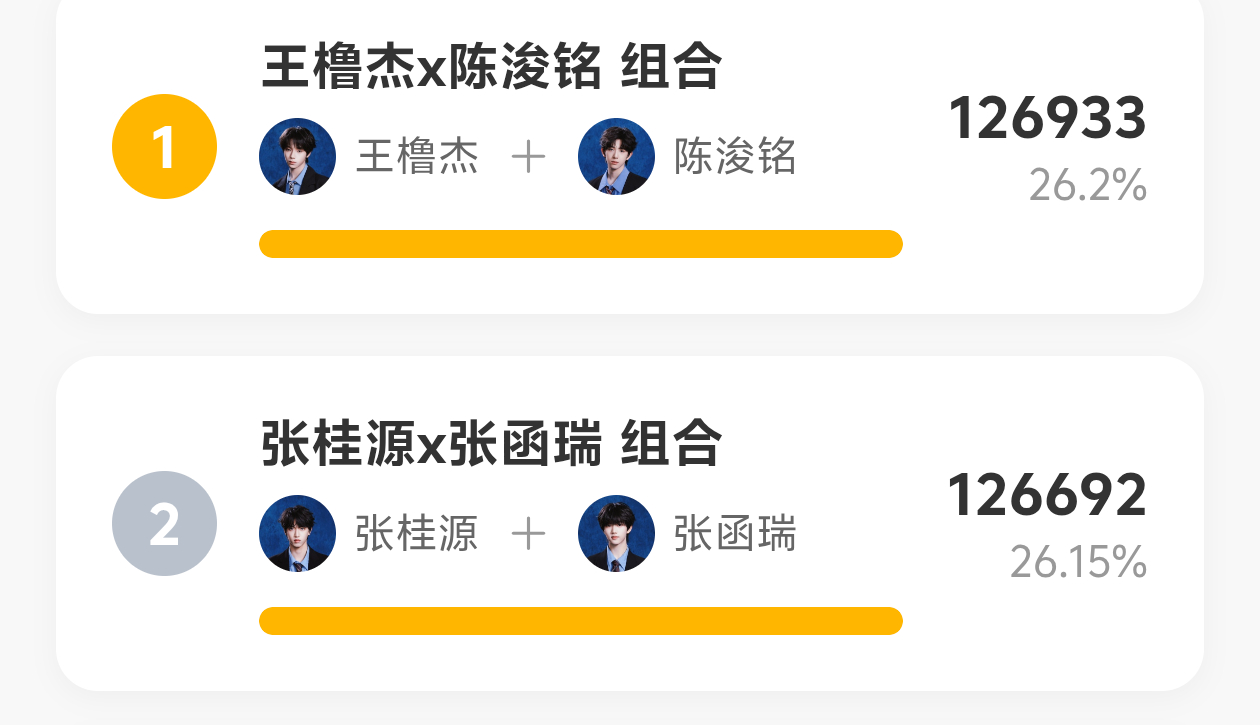Image resolution: width=1260 pixels, height=725 pixels.
Task: Click the plus sign between 张桂源 and 张函瑞
Action: coord(528,534)
